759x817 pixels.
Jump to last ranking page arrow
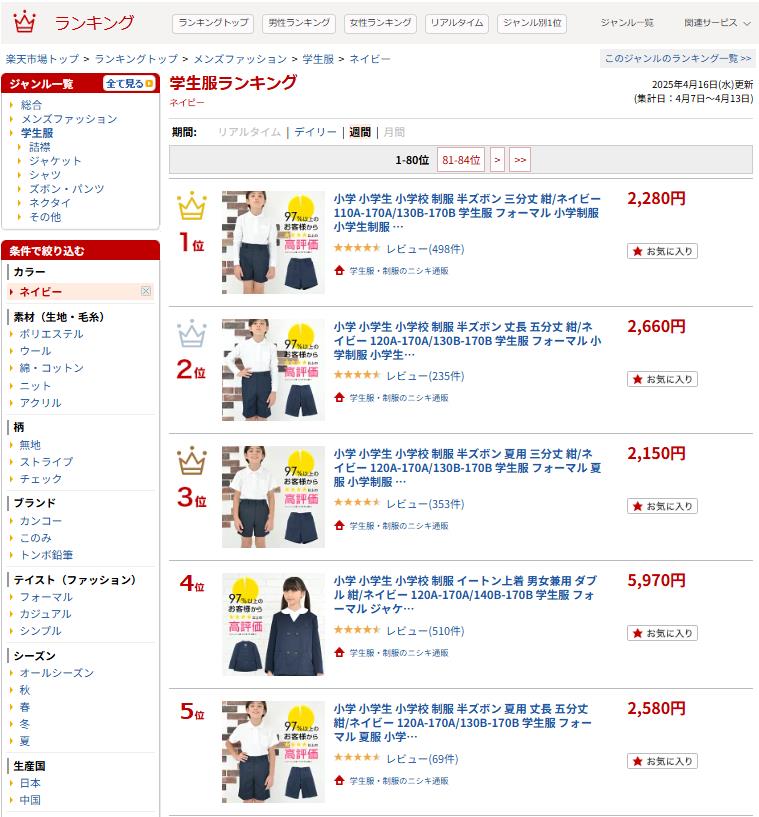coord(520,160)
